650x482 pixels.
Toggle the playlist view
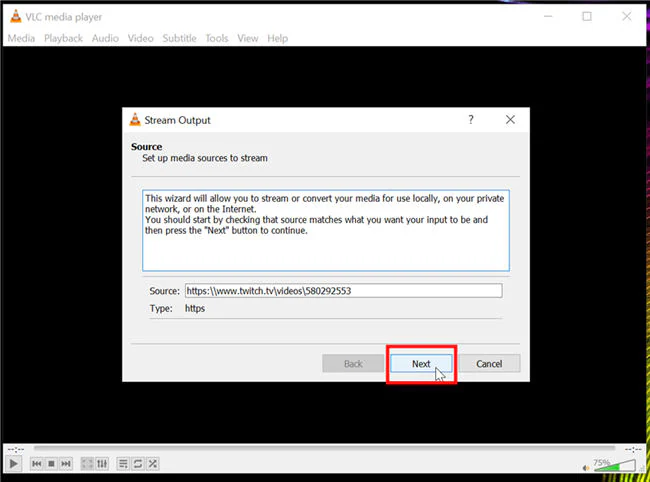pyautogui.click(x=123, y=463)
